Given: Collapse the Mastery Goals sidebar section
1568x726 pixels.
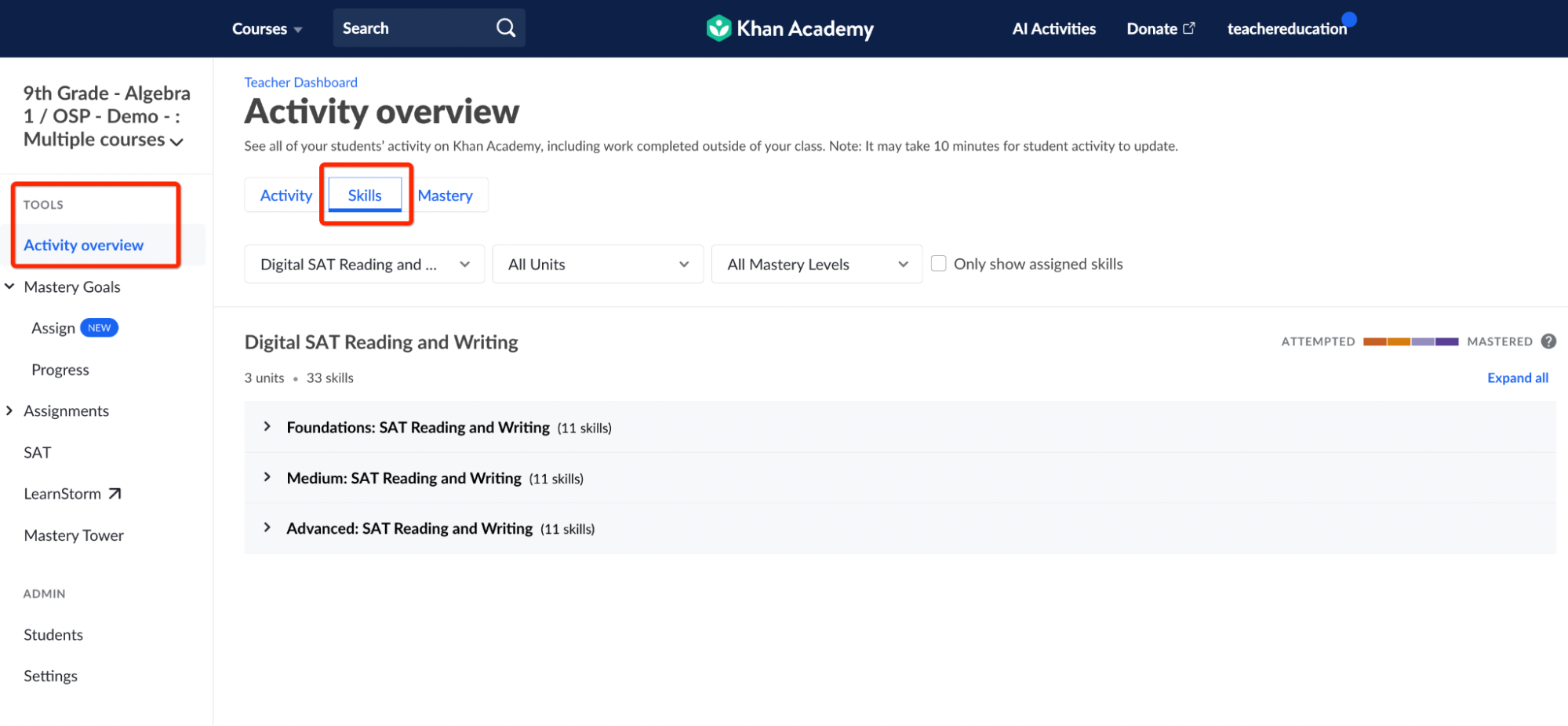Looking at the screenshot, I should point(10,286).
